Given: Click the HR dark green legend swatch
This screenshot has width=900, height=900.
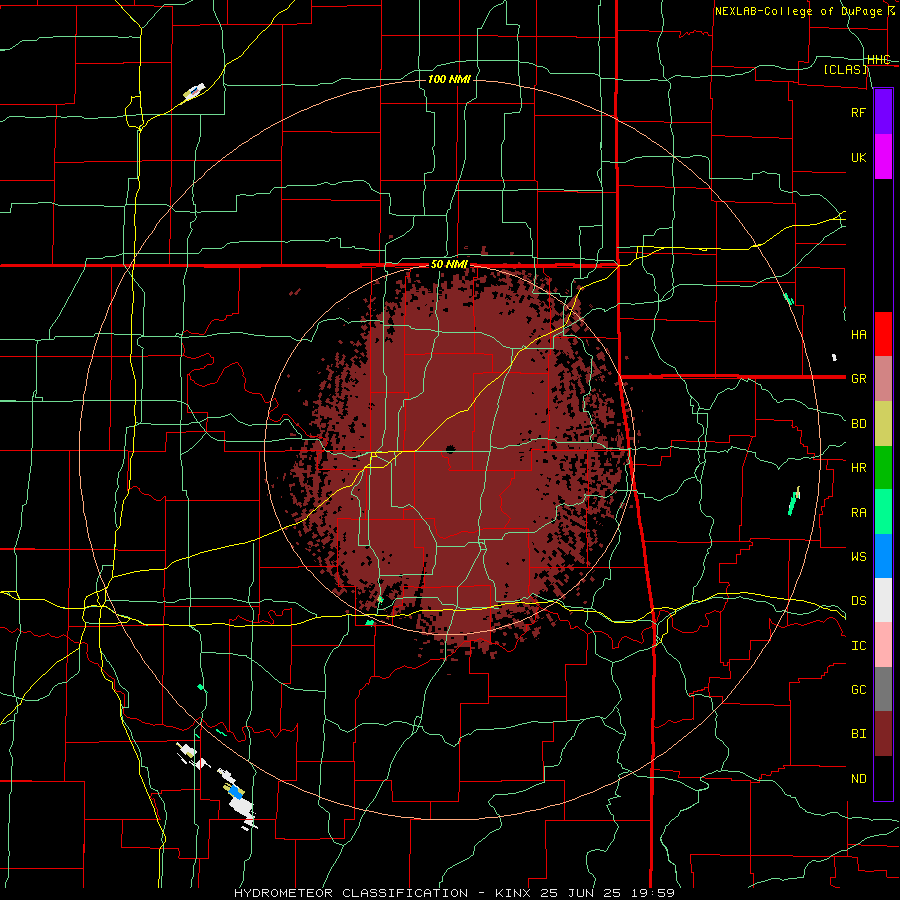Looking at the screenshot, I should point(883,468).
